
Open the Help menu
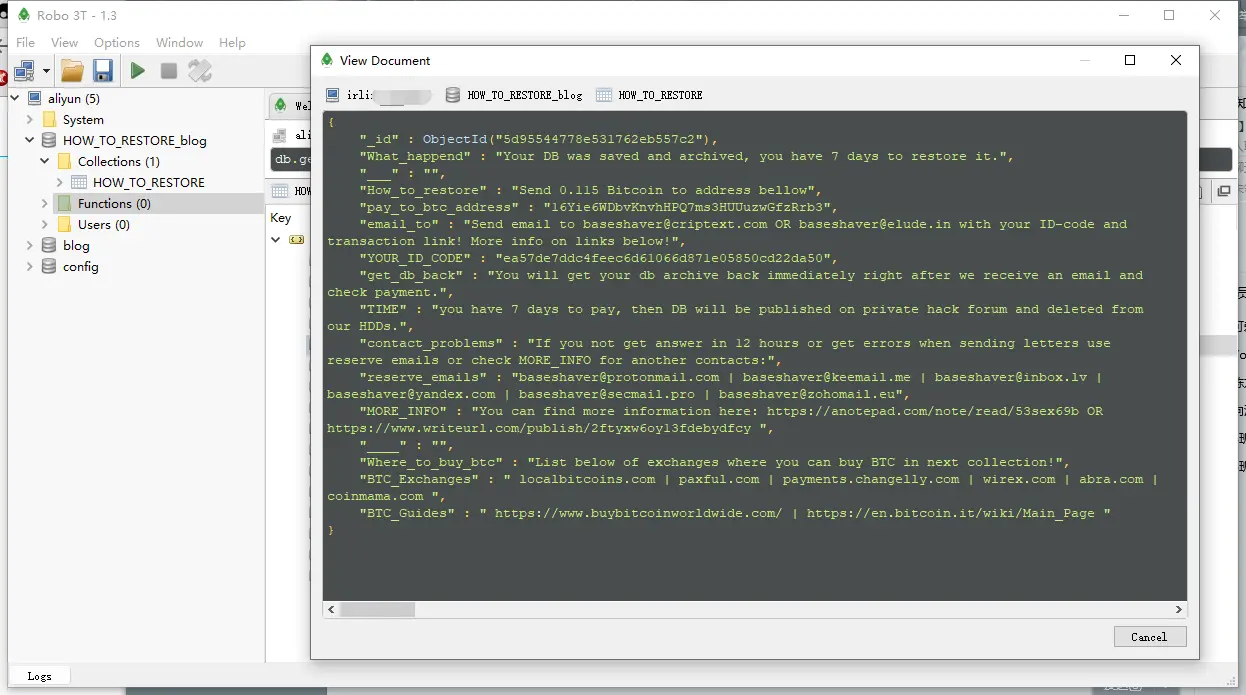[x=232, y=42]
